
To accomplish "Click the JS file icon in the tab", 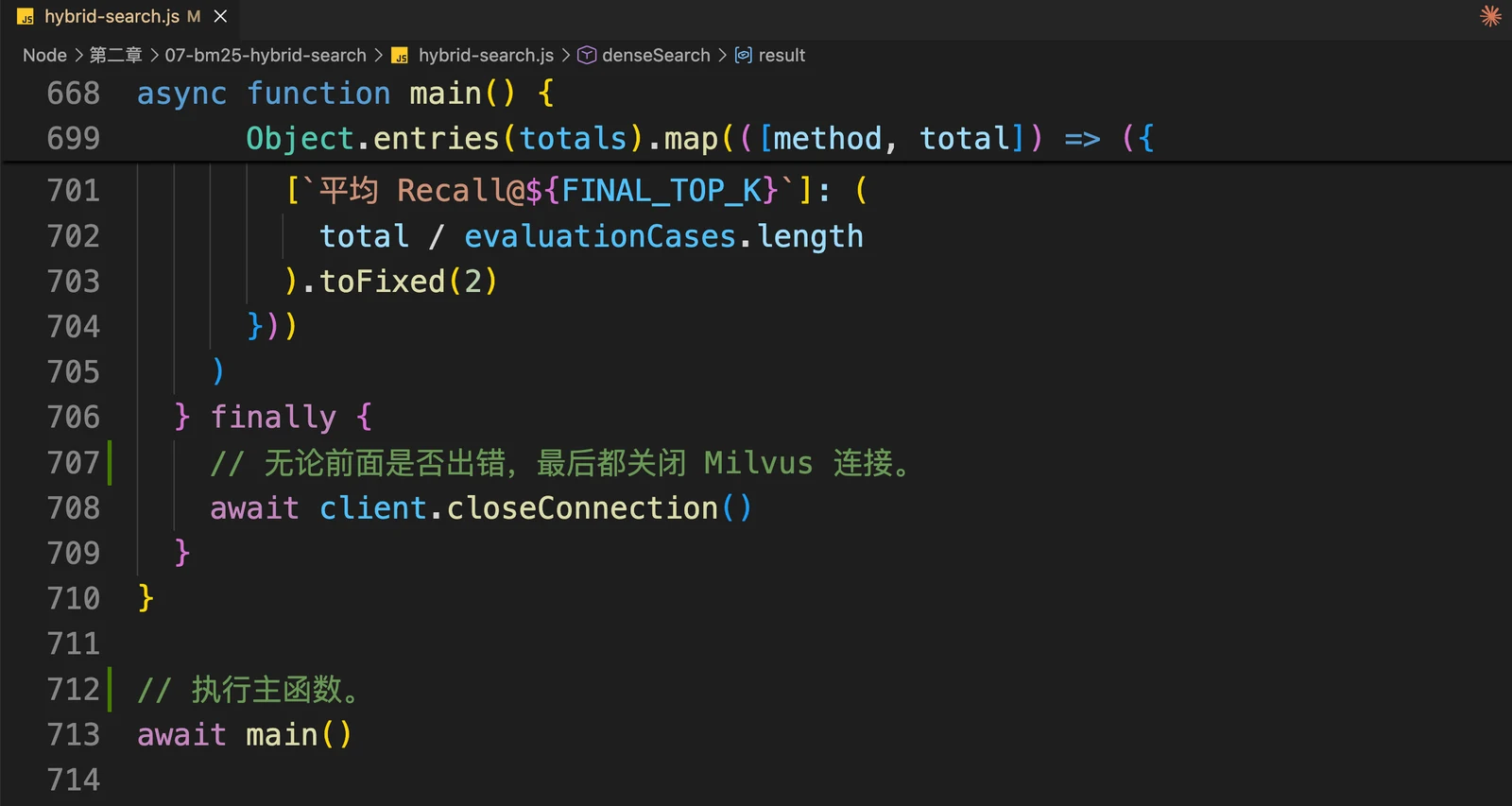I will 26,17.
